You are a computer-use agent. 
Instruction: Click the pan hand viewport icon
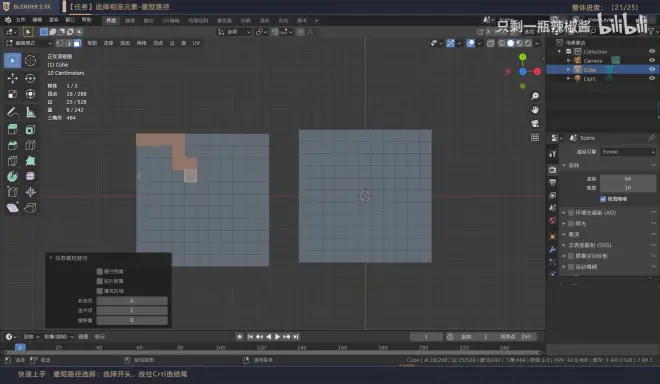(535, 110)
